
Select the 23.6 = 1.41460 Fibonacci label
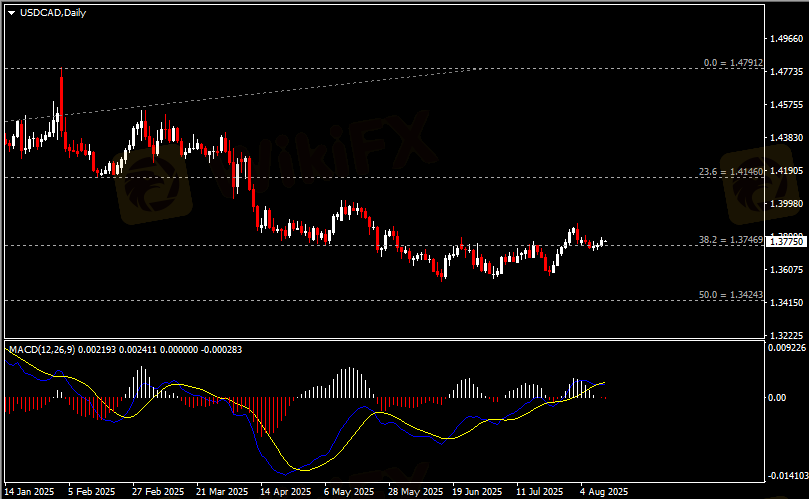(x=731, y=171)
